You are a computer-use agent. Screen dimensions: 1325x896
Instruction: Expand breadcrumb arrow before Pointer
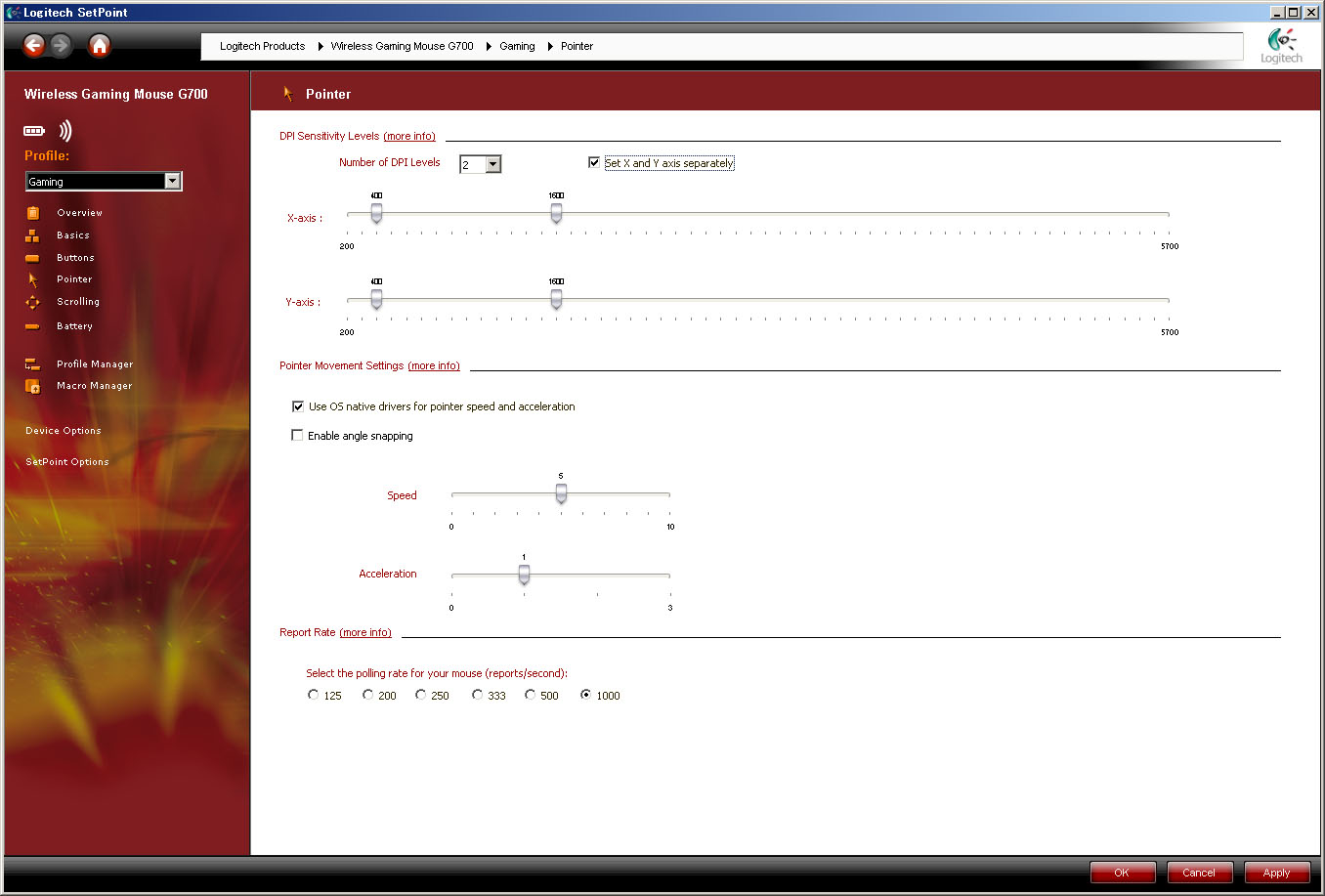pos(550,46)
